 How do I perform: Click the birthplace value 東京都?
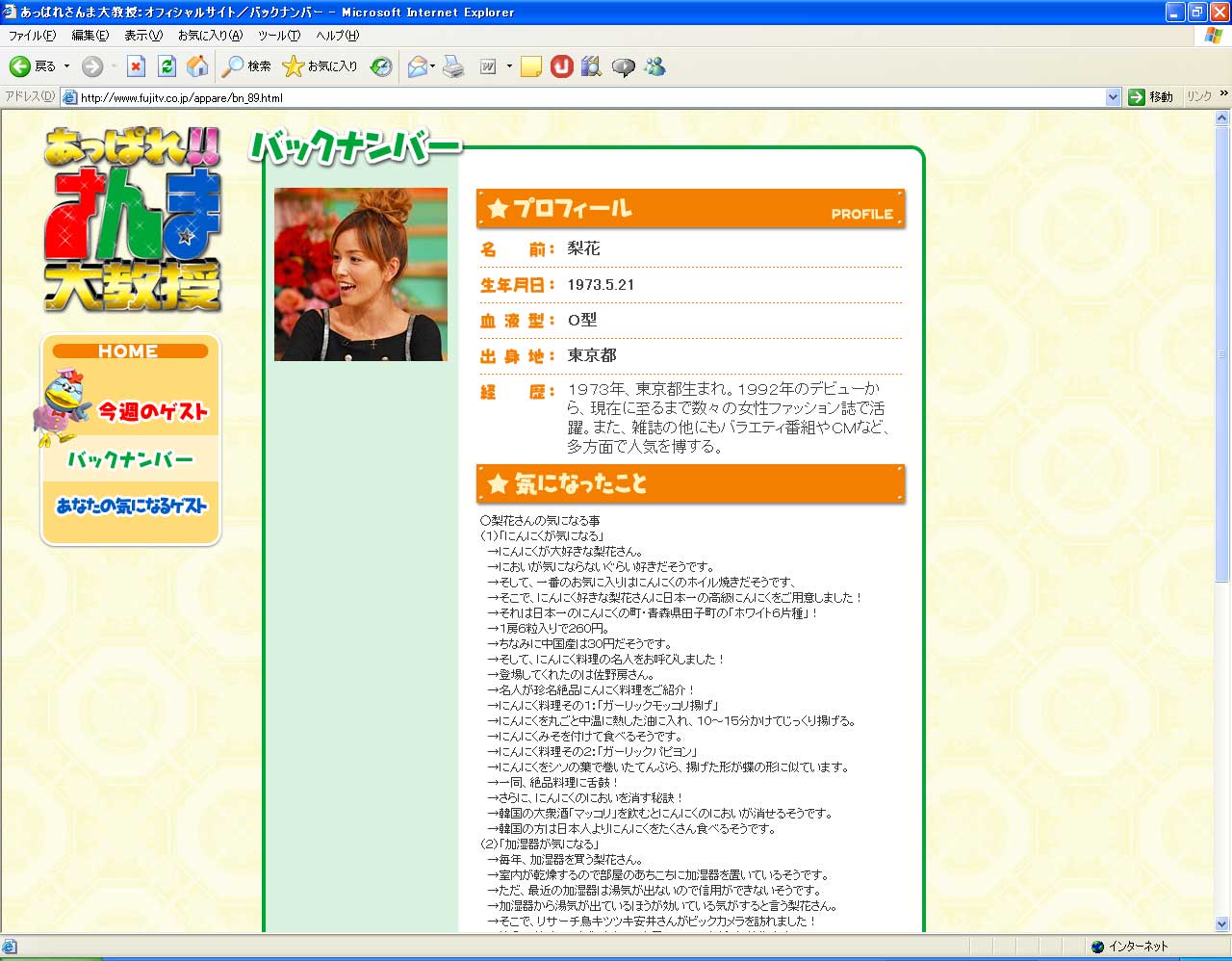(x=592, y=355)
